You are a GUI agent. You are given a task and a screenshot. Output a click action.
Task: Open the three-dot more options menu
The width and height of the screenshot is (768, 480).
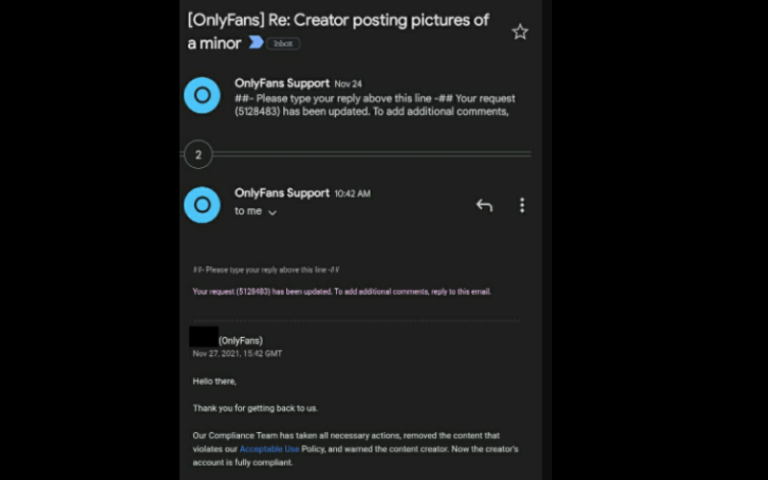tap(521, 205)
